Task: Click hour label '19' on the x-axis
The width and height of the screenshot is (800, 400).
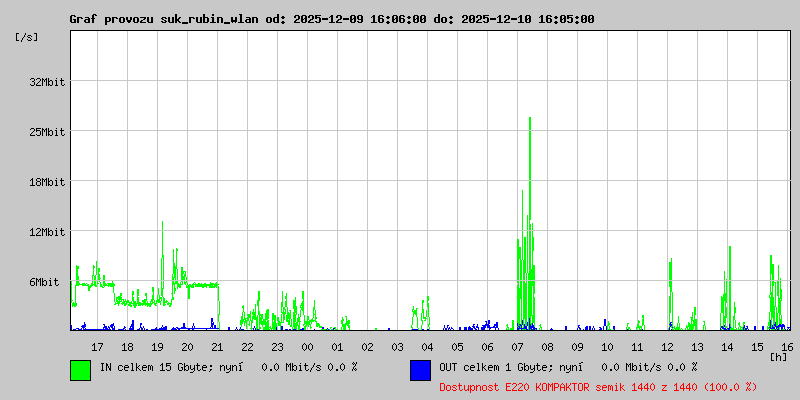Action: 157,347
